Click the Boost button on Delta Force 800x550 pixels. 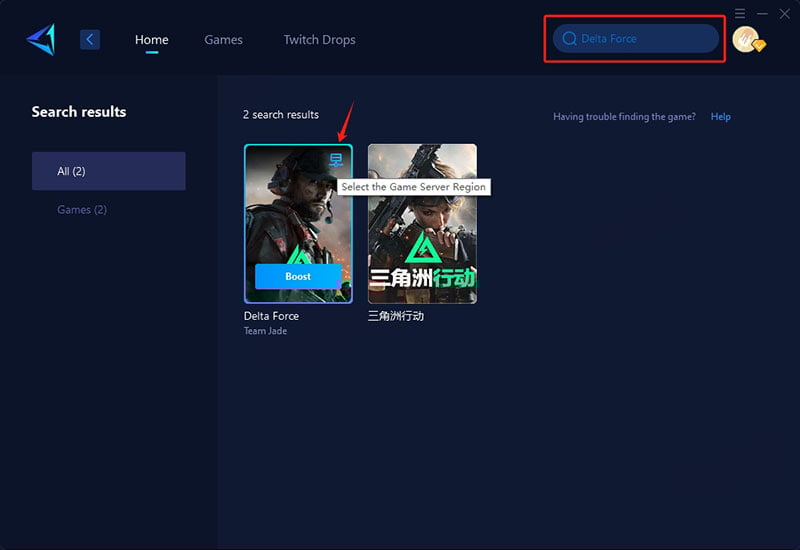(x=298, y=277)
